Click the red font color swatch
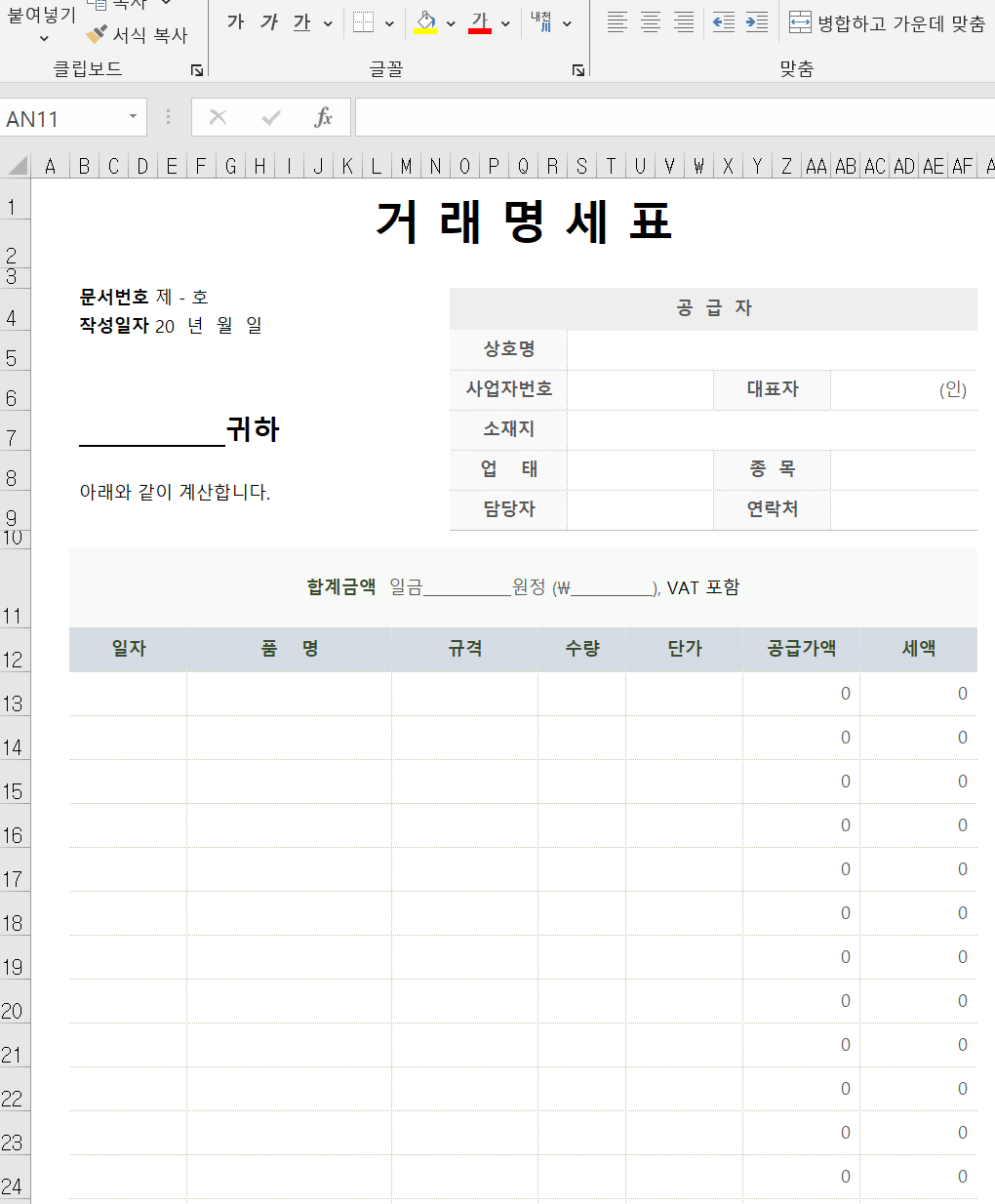 pos(478,31)
